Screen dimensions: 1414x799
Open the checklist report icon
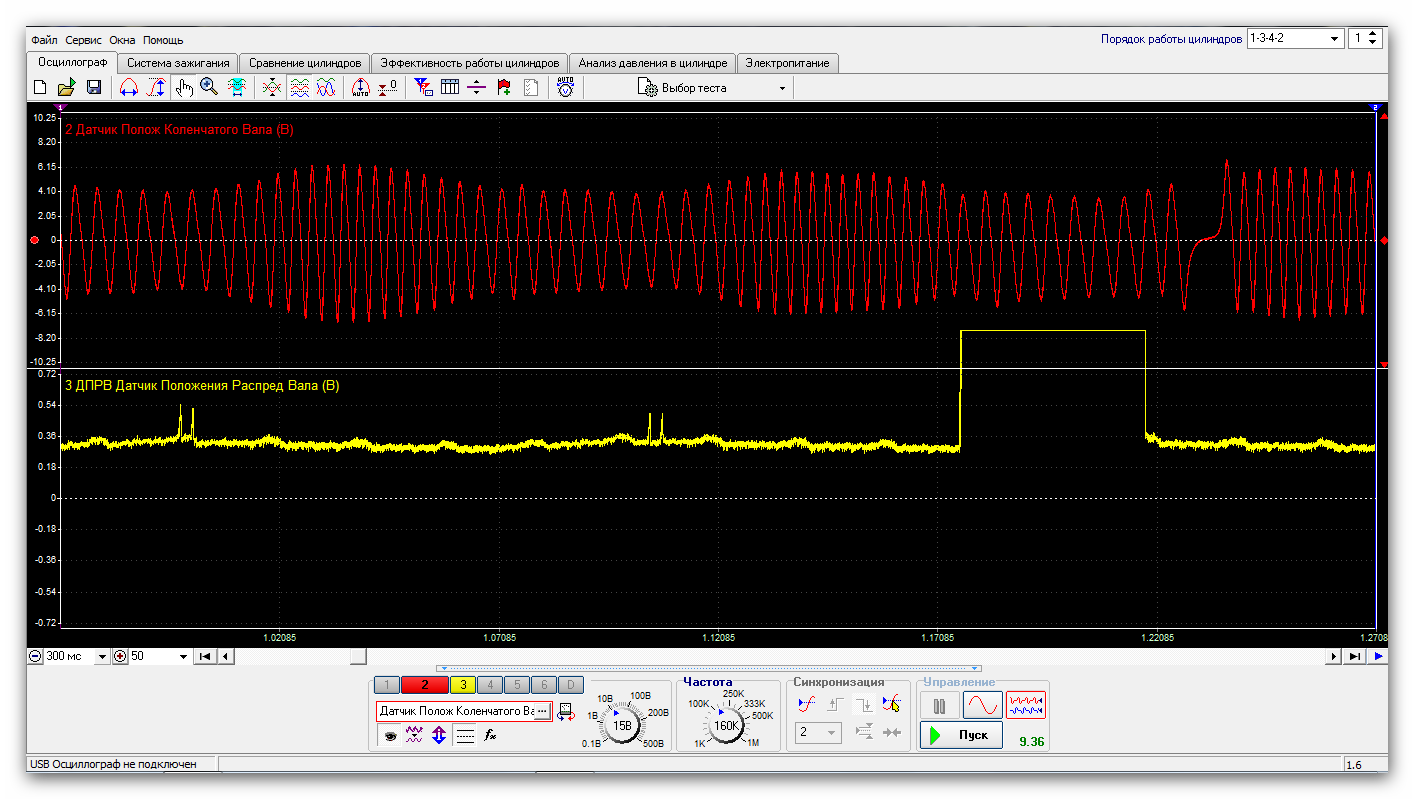coord(531,87)
